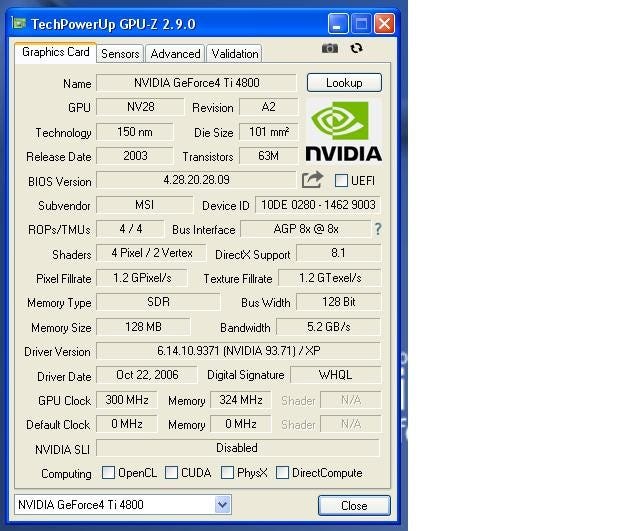Click the Bus Interface question mark

pyautogui.click(x=378, y=229)
